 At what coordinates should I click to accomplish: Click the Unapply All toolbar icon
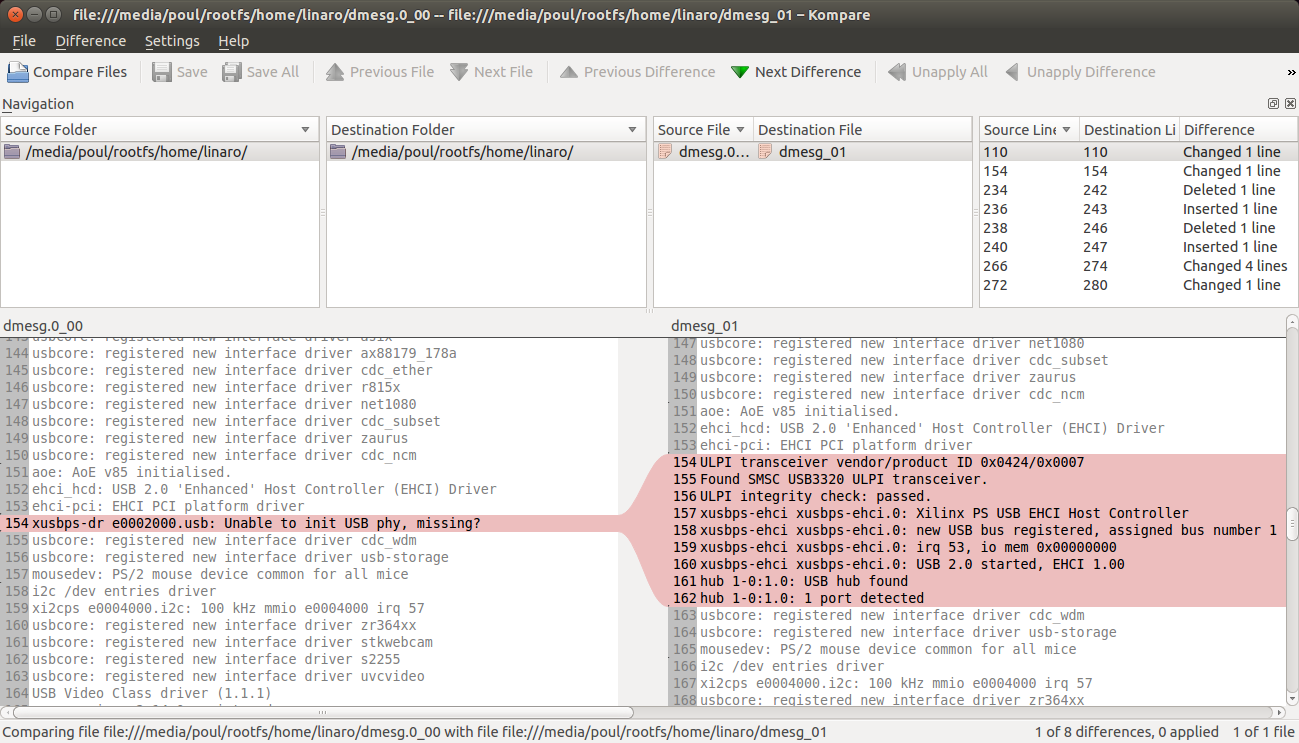click(x=897, y=72)
